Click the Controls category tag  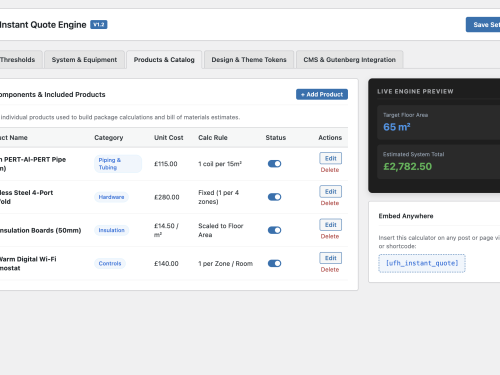coord(110,264)
